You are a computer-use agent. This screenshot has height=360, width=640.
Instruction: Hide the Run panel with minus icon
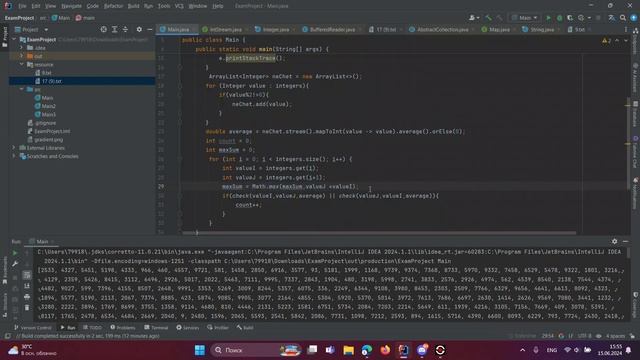click(x=625, y=242)
